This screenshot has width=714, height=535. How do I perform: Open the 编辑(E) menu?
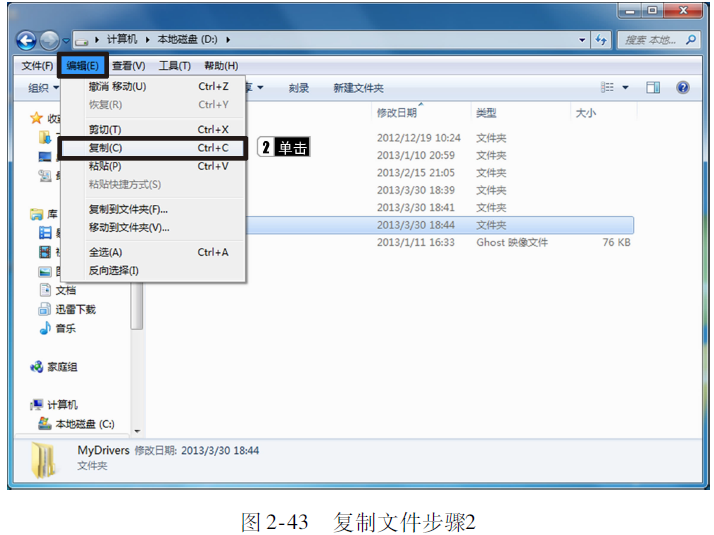(82, 66)
